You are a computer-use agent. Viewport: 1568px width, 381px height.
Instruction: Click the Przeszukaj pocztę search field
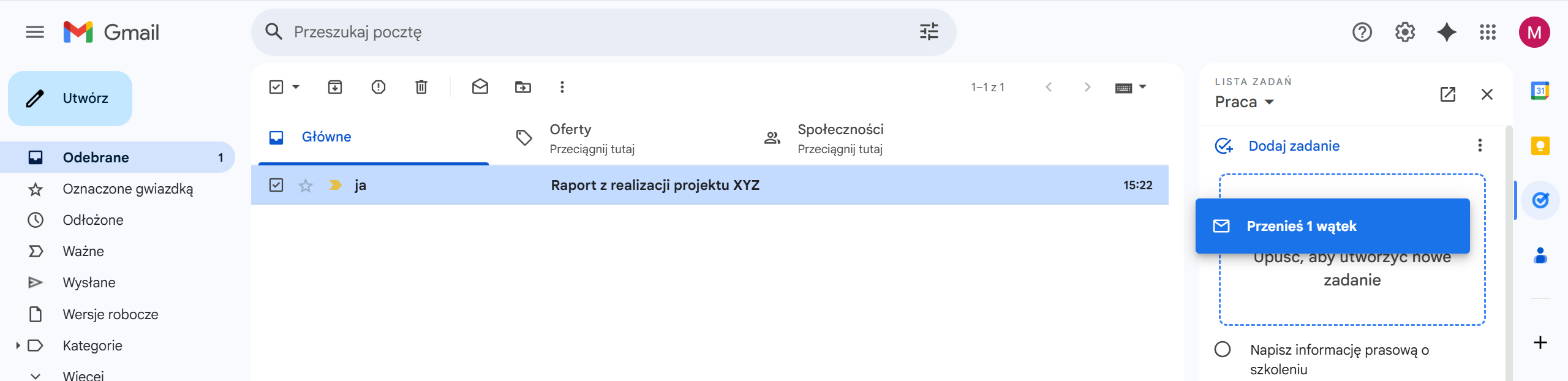600,32
